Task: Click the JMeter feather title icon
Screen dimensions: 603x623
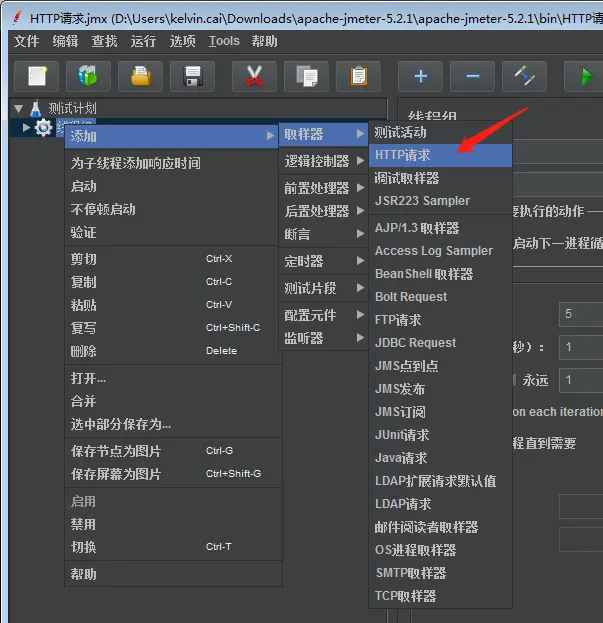Action: (17, 17)
